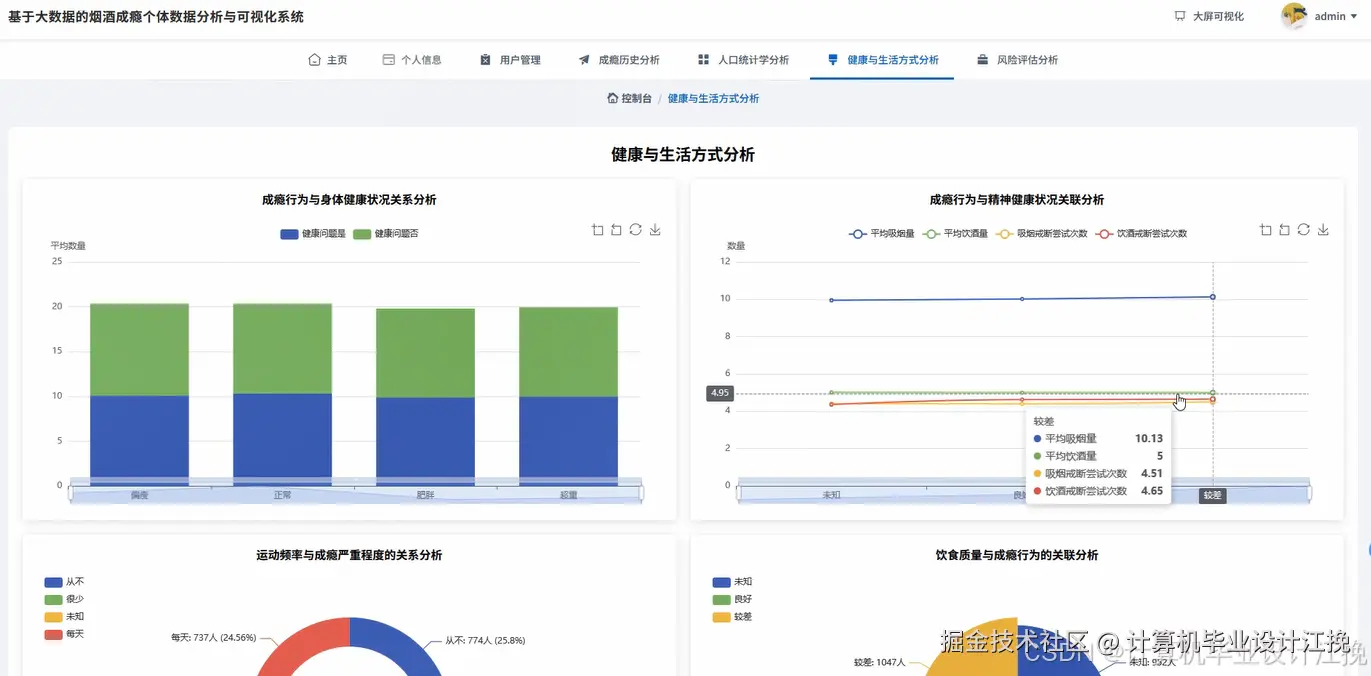Click the 超重 stacked bar
The height and width of the screenshot is (676, 1371).
tap(568, 396)
